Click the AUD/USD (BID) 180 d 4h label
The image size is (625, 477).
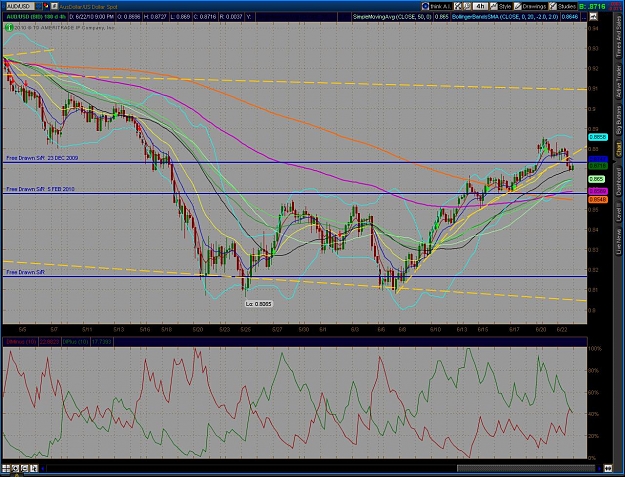tap(36, 17)
